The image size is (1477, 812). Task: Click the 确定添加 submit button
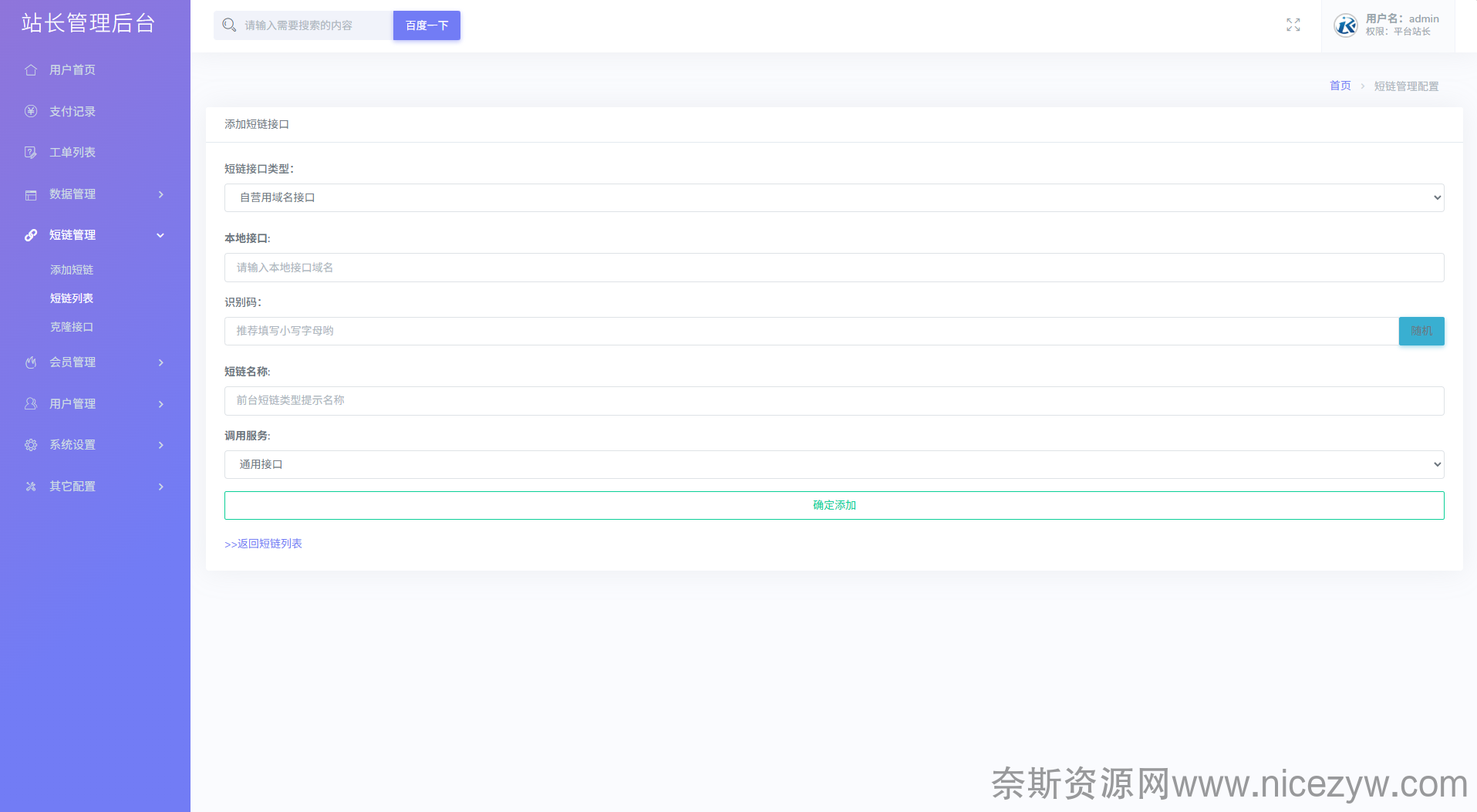coord(834,505)
